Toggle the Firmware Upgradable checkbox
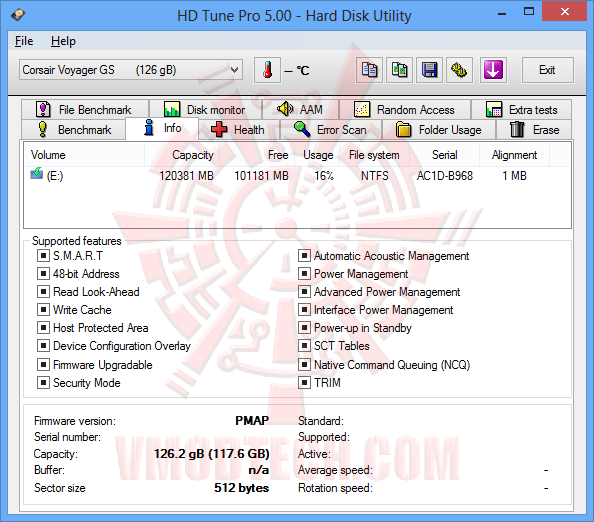This screenshot has width=594, height=522. tap(43, 365)
